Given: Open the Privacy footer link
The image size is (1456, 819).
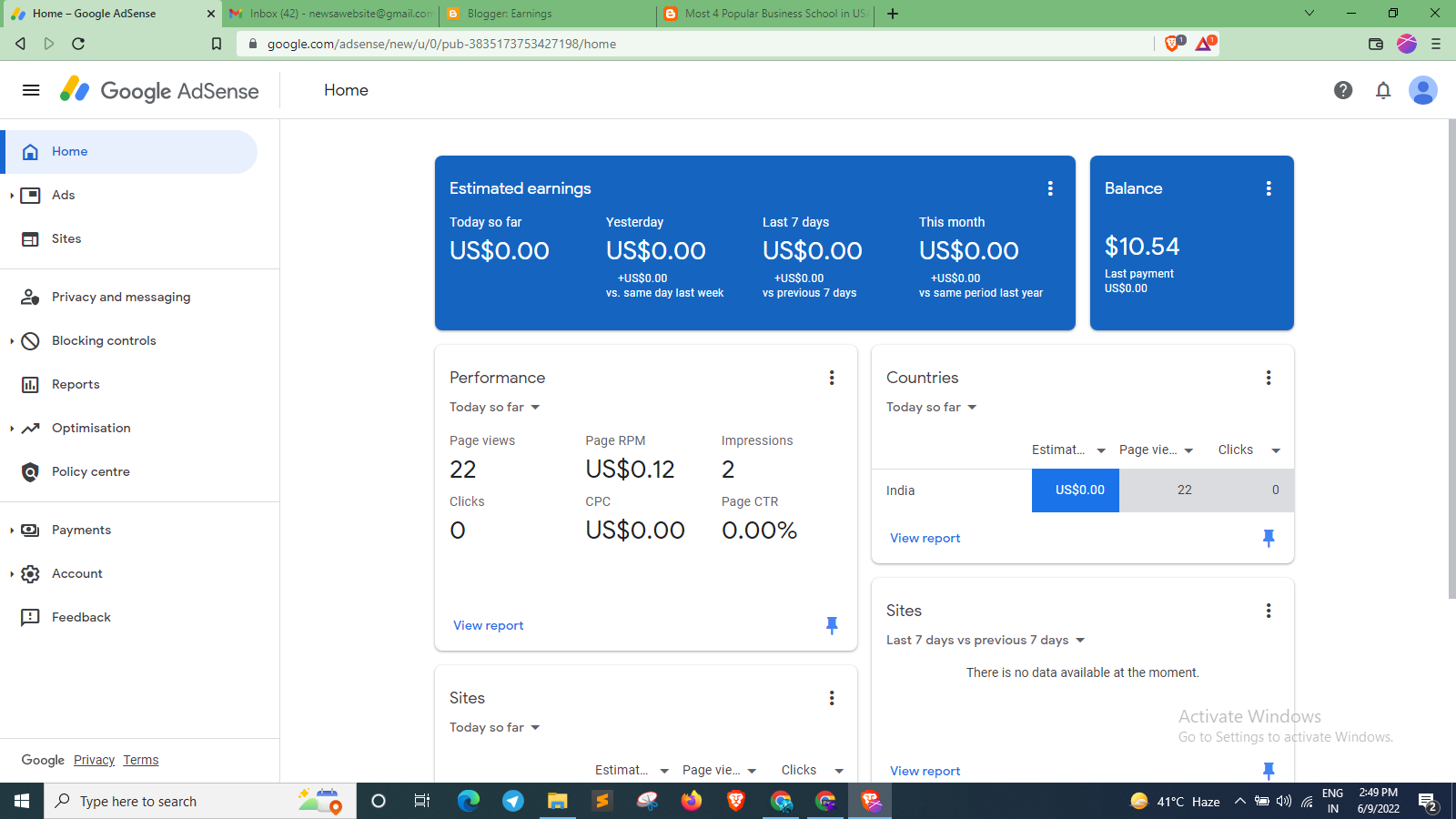Looking at the screenshot, I should [95, 760].
